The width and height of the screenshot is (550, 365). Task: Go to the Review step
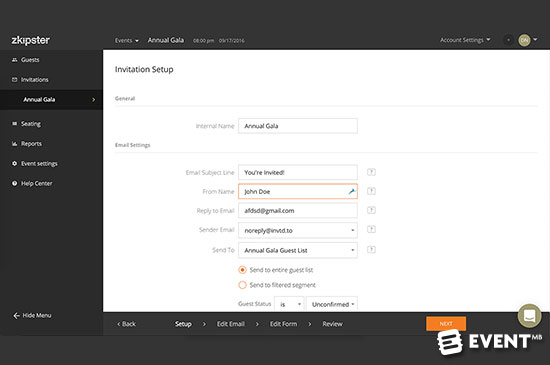(x=333, y=324)
